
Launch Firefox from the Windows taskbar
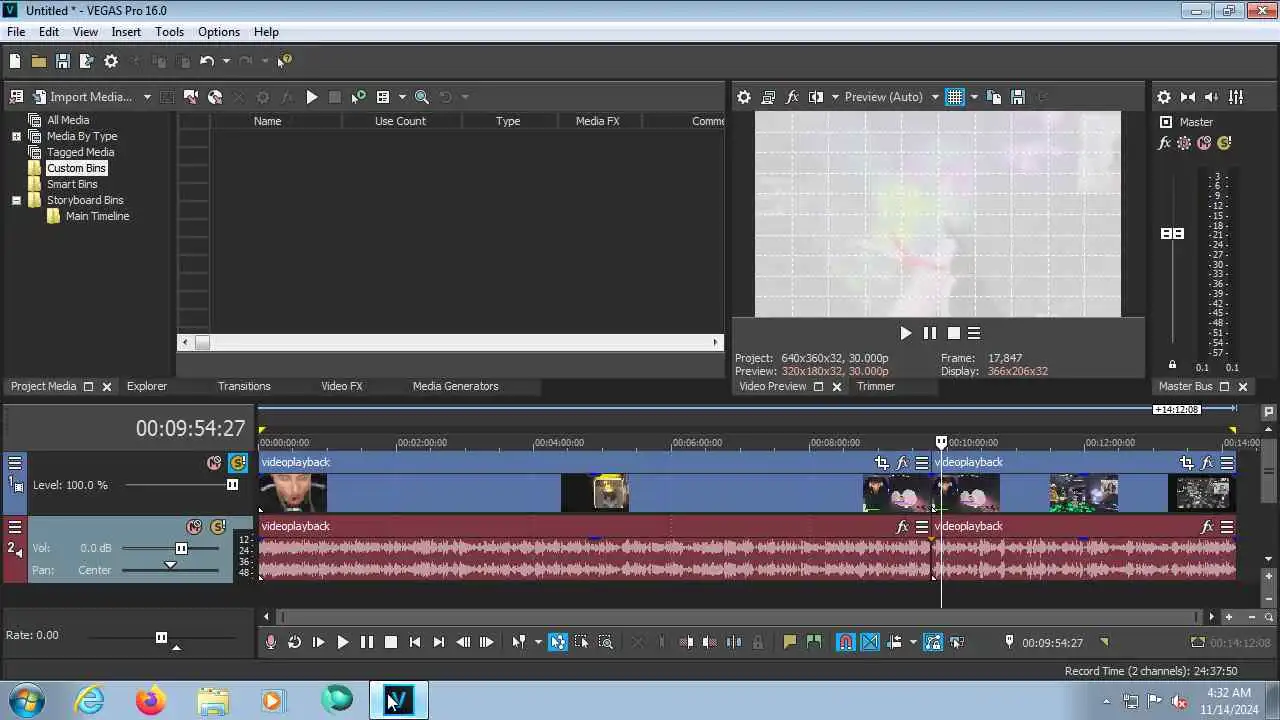[151, 700]
